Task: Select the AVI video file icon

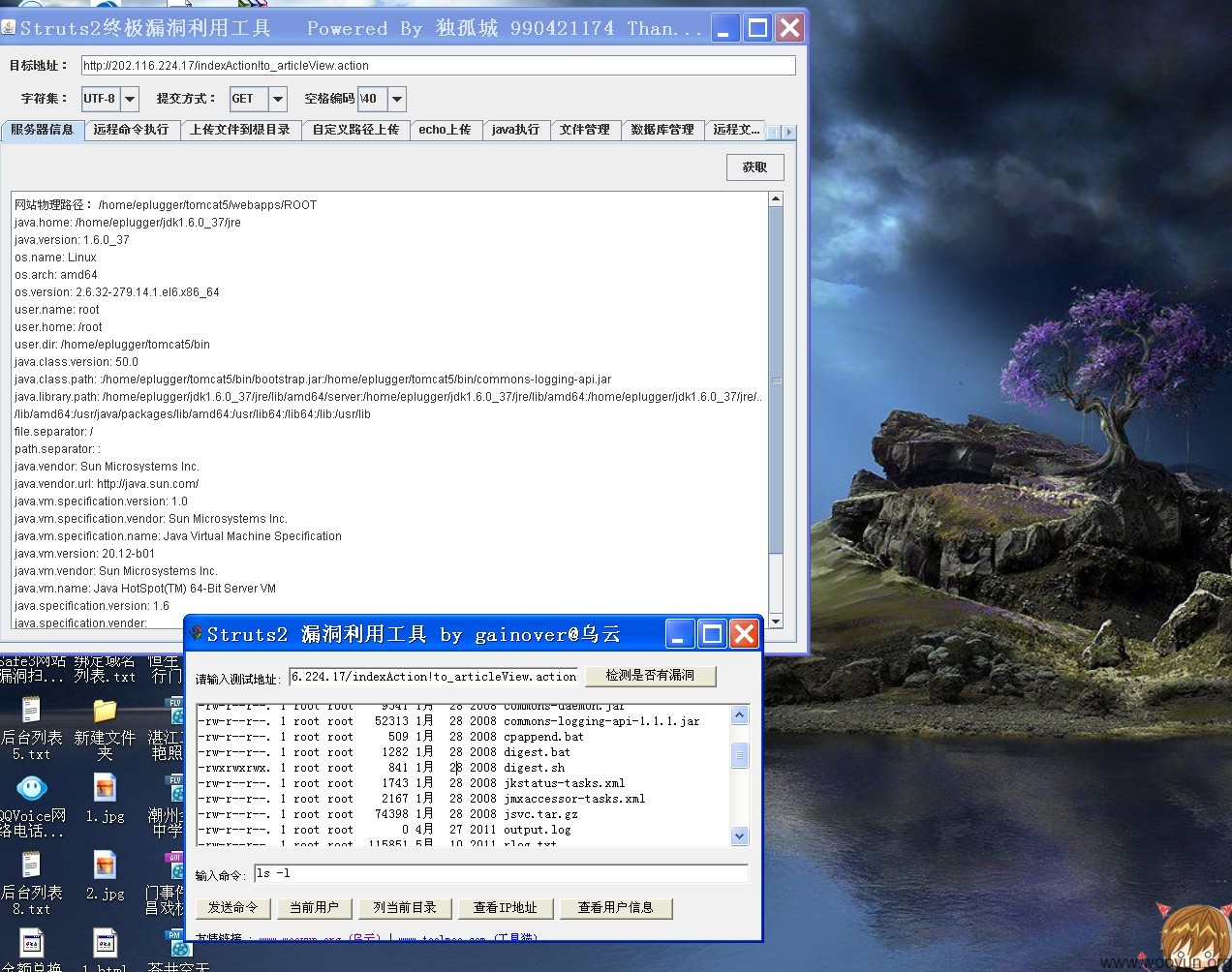Action: [x=175, y=866]
